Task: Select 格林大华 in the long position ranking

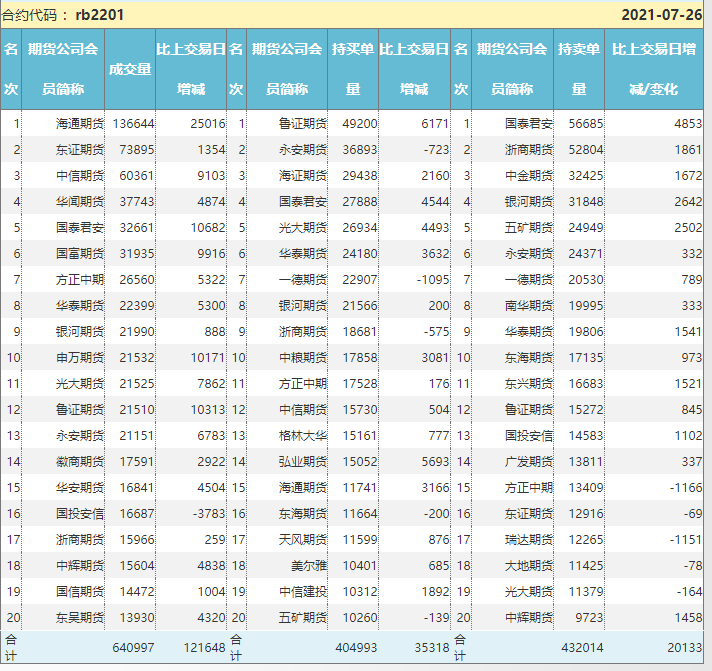Action: click(303, 436)
